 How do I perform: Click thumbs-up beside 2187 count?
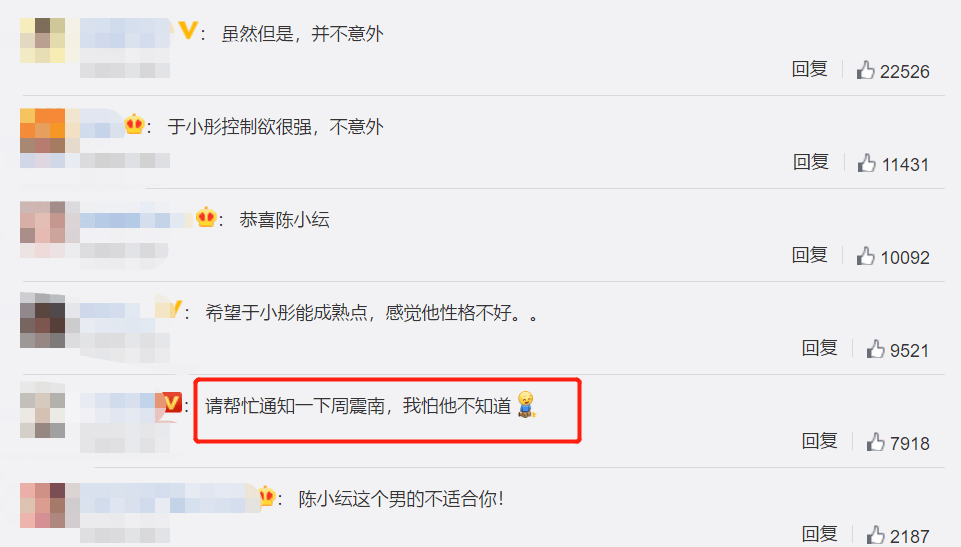click(x=875, y=535)
